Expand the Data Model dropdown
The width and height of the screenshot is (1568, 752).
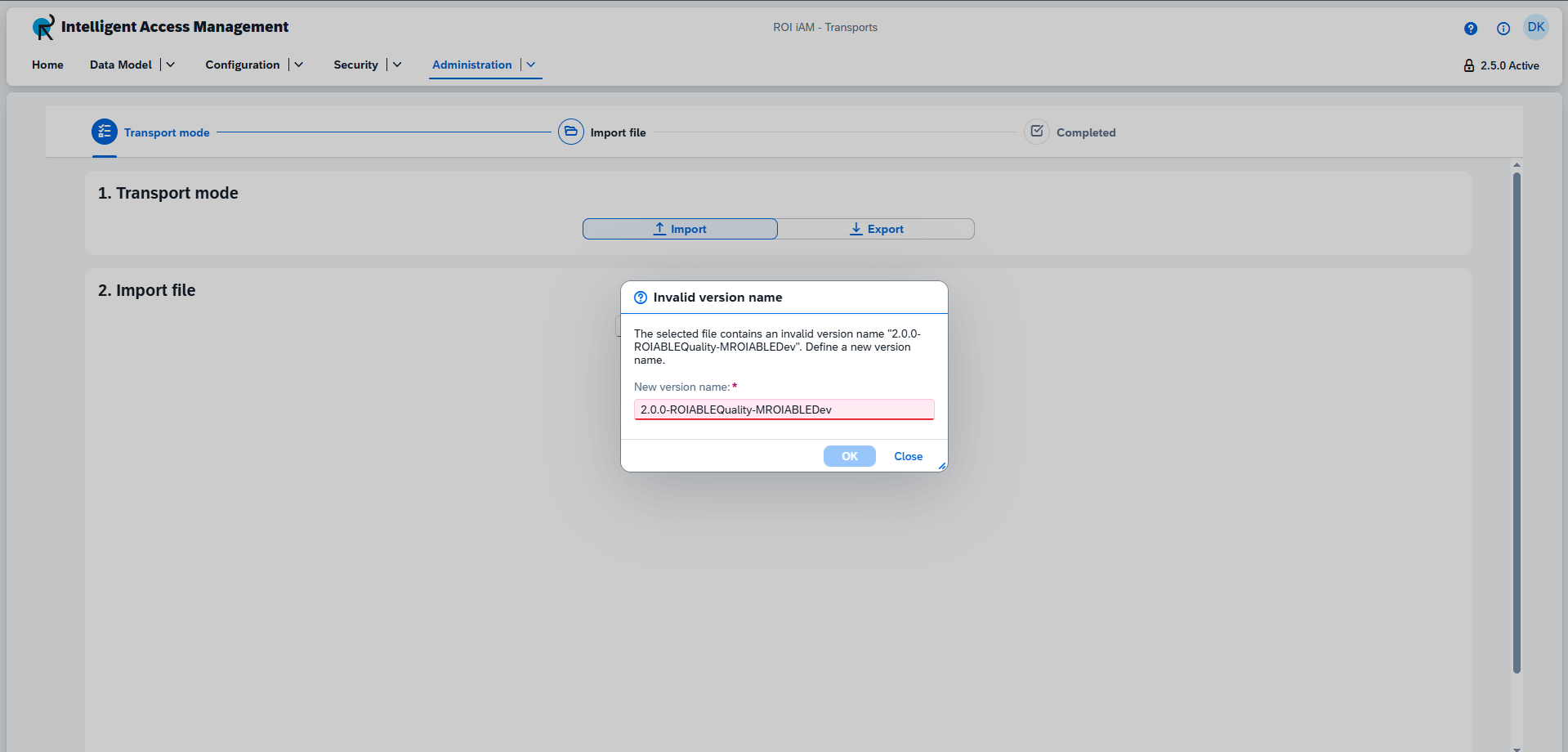pos(170,65)
